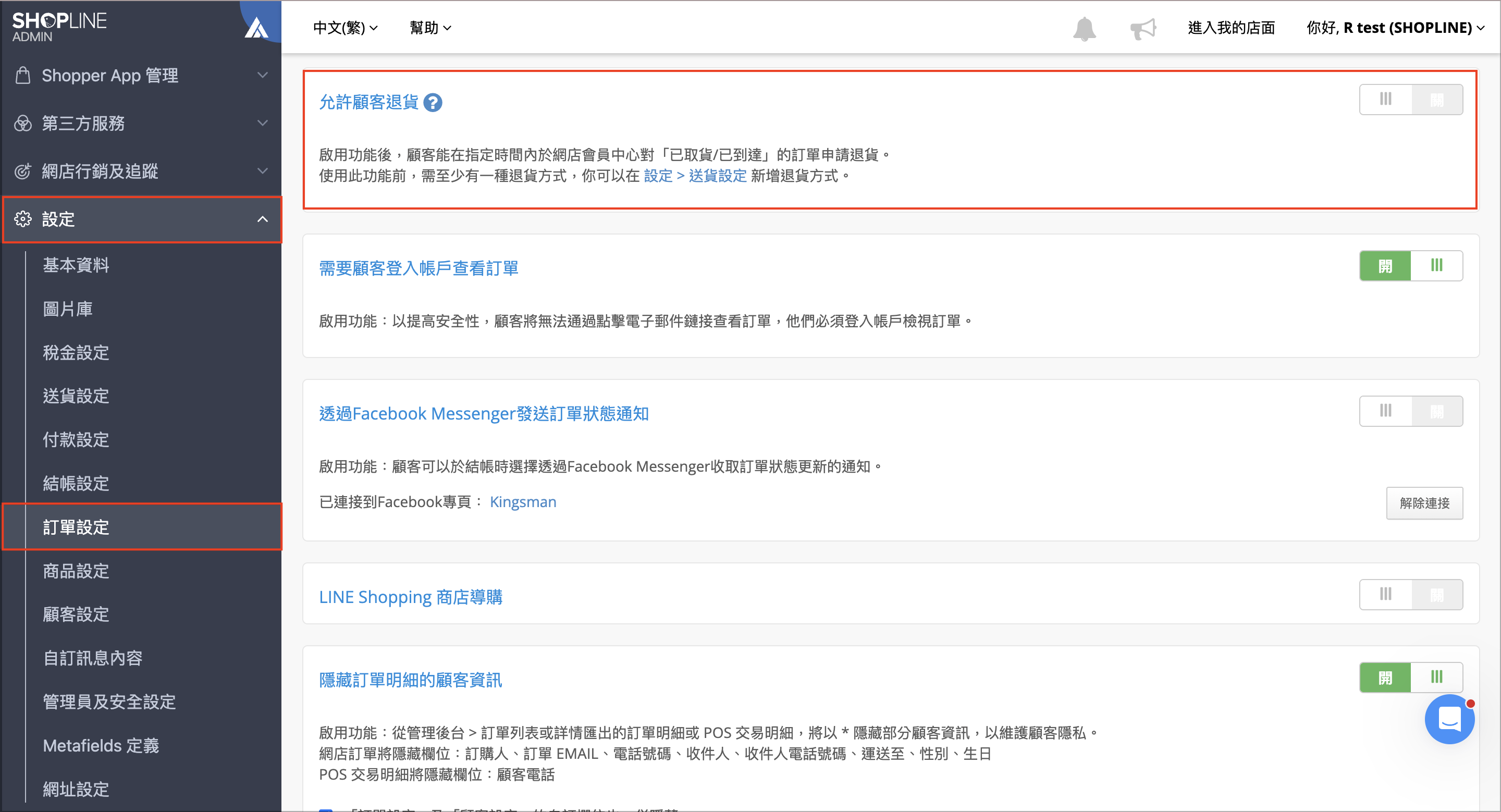Image resolution: width=1501 pixels, height=812 pixels.
Task: Go to 稅金設定
Action: 76,352
